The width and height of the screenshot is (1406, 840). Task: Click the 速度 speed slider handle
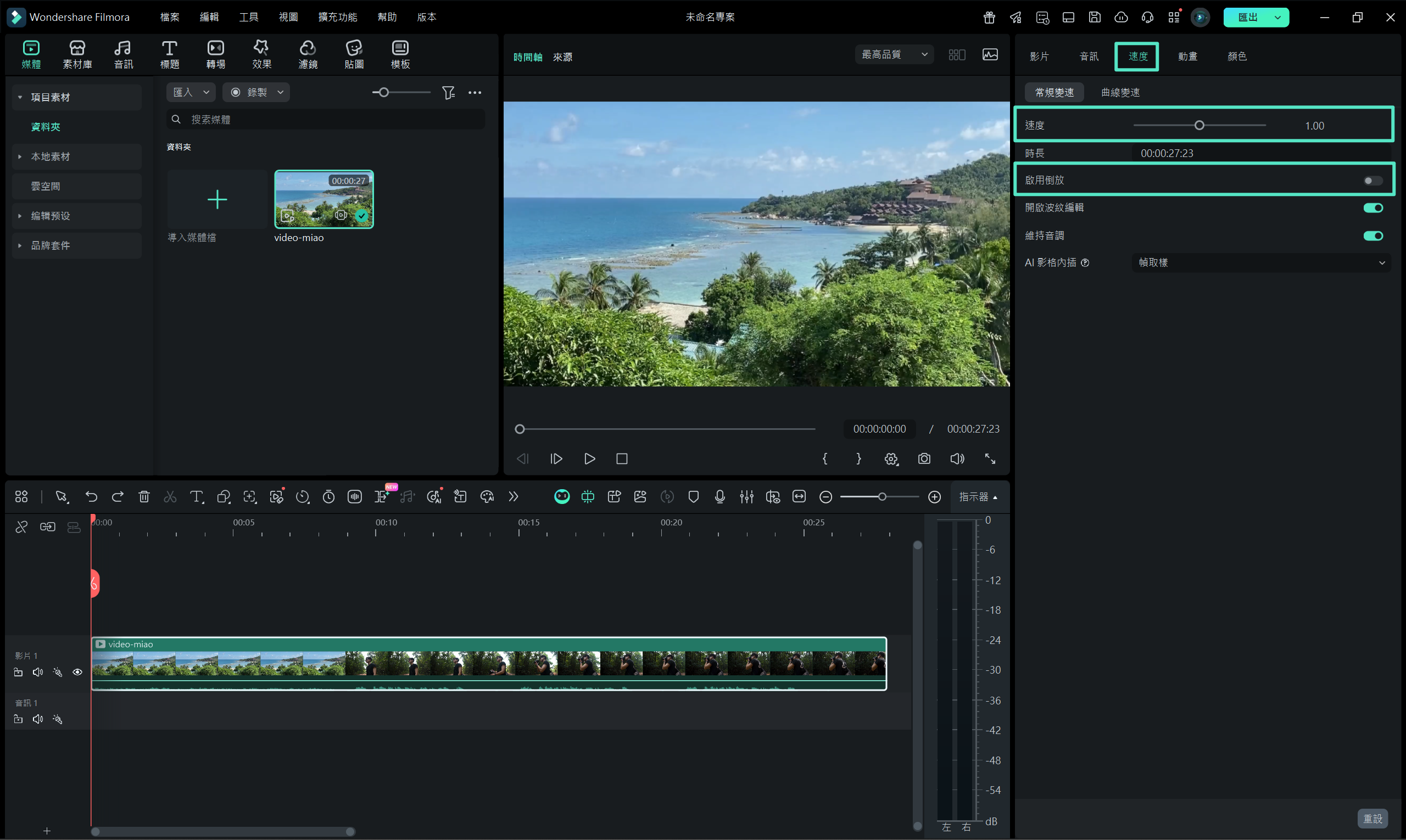point(1199,126)
